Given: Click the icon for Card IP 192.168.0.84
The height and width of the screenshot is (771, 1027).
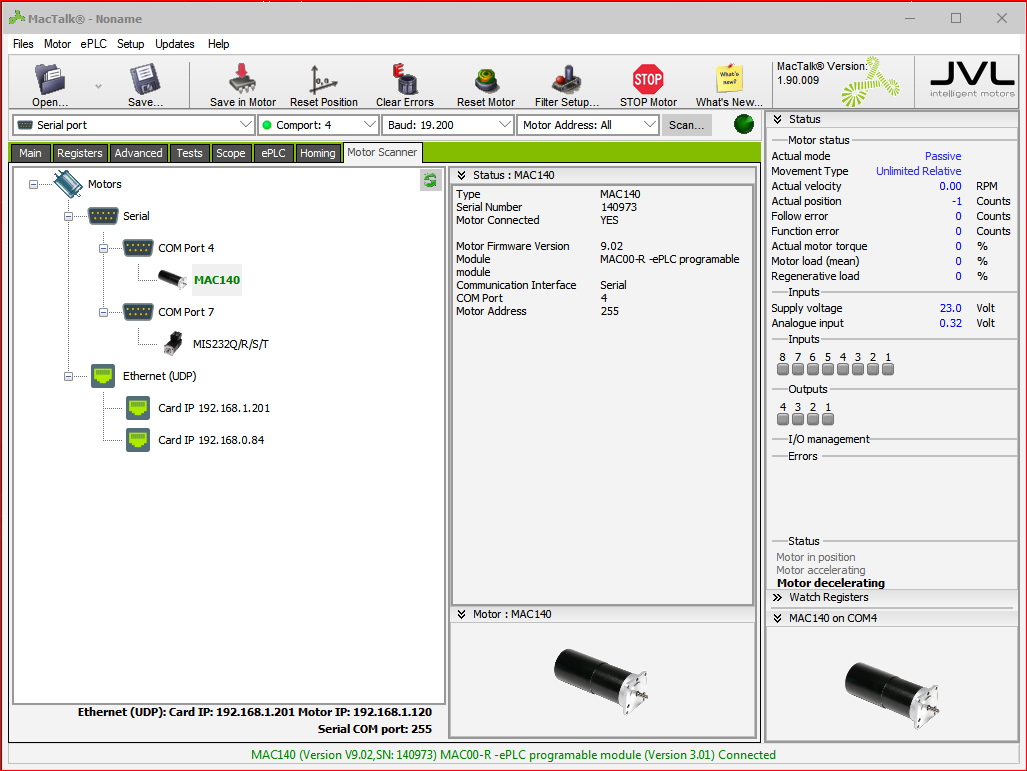Looking at the screenshot, I should tap(138, 440).
